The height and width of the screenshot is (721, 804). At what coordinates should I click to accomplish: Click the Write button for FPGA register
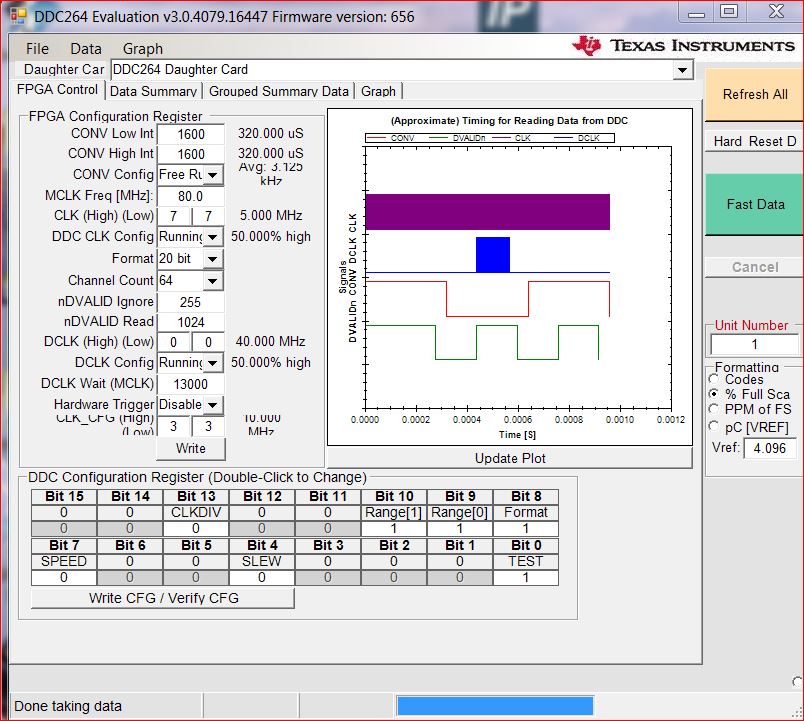[191, 449]
